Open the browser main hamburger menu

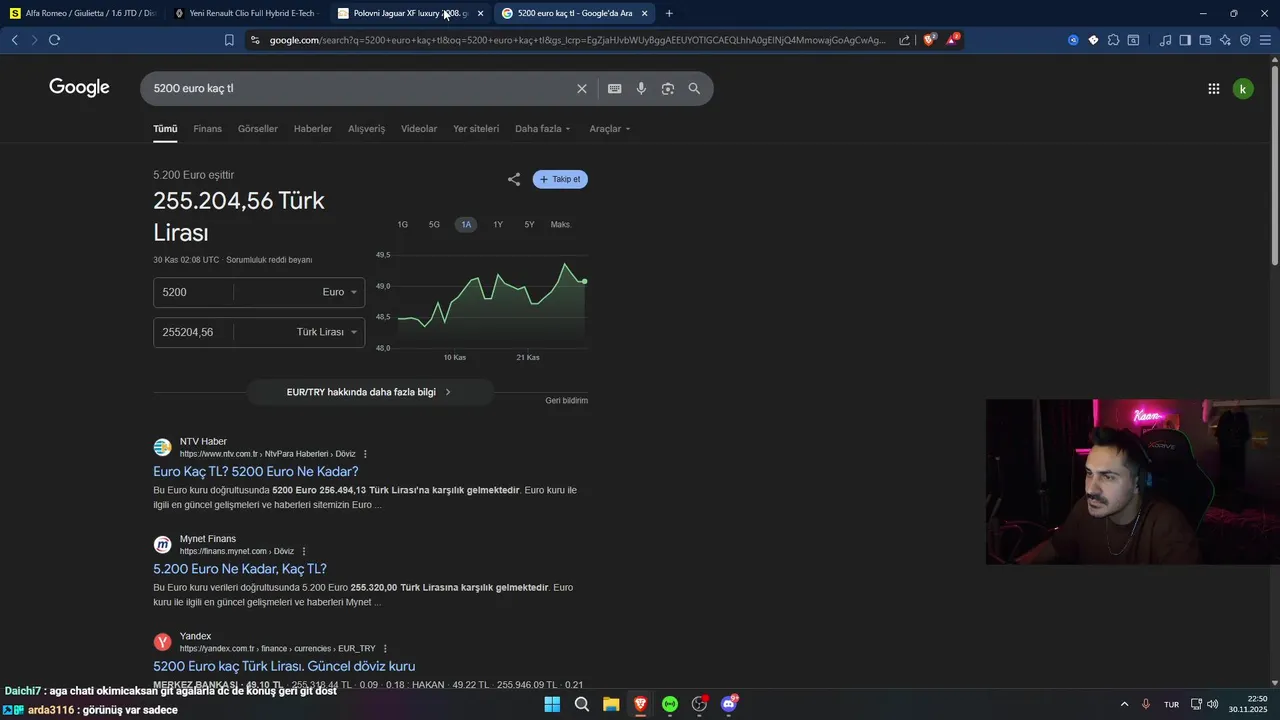coord(1265,40)
